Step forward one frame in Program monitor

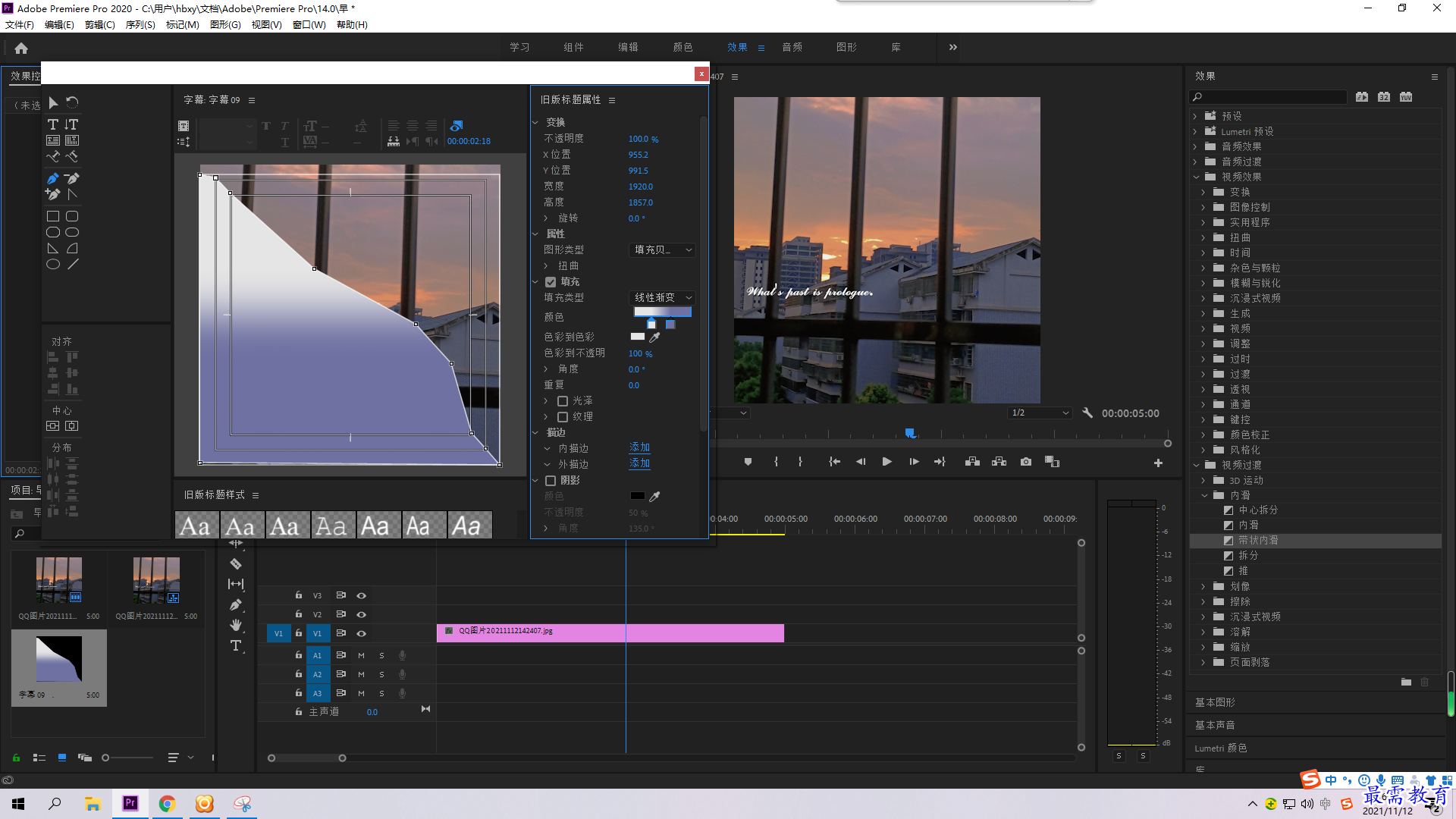914,462
